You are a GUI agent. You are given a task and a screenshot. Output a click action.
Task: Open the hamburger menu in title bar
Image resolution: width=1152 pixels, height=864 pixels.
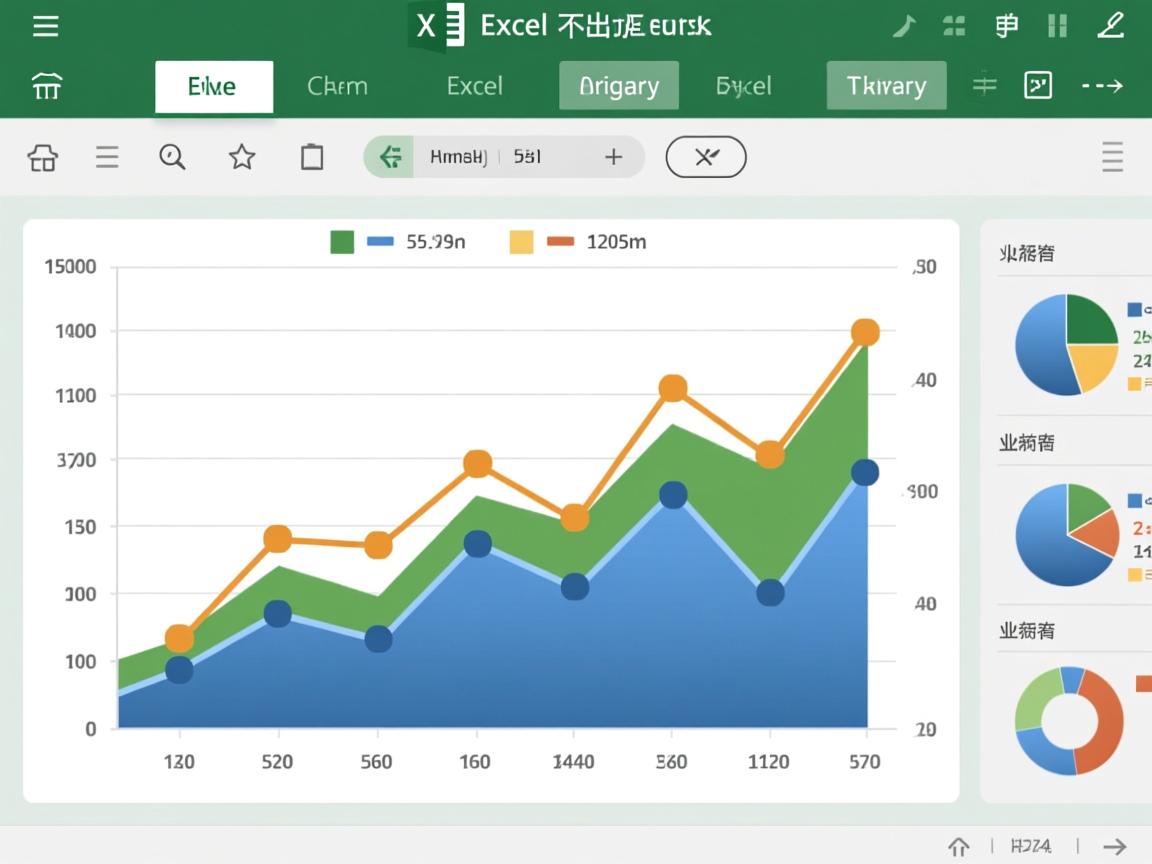coord(45,26)
